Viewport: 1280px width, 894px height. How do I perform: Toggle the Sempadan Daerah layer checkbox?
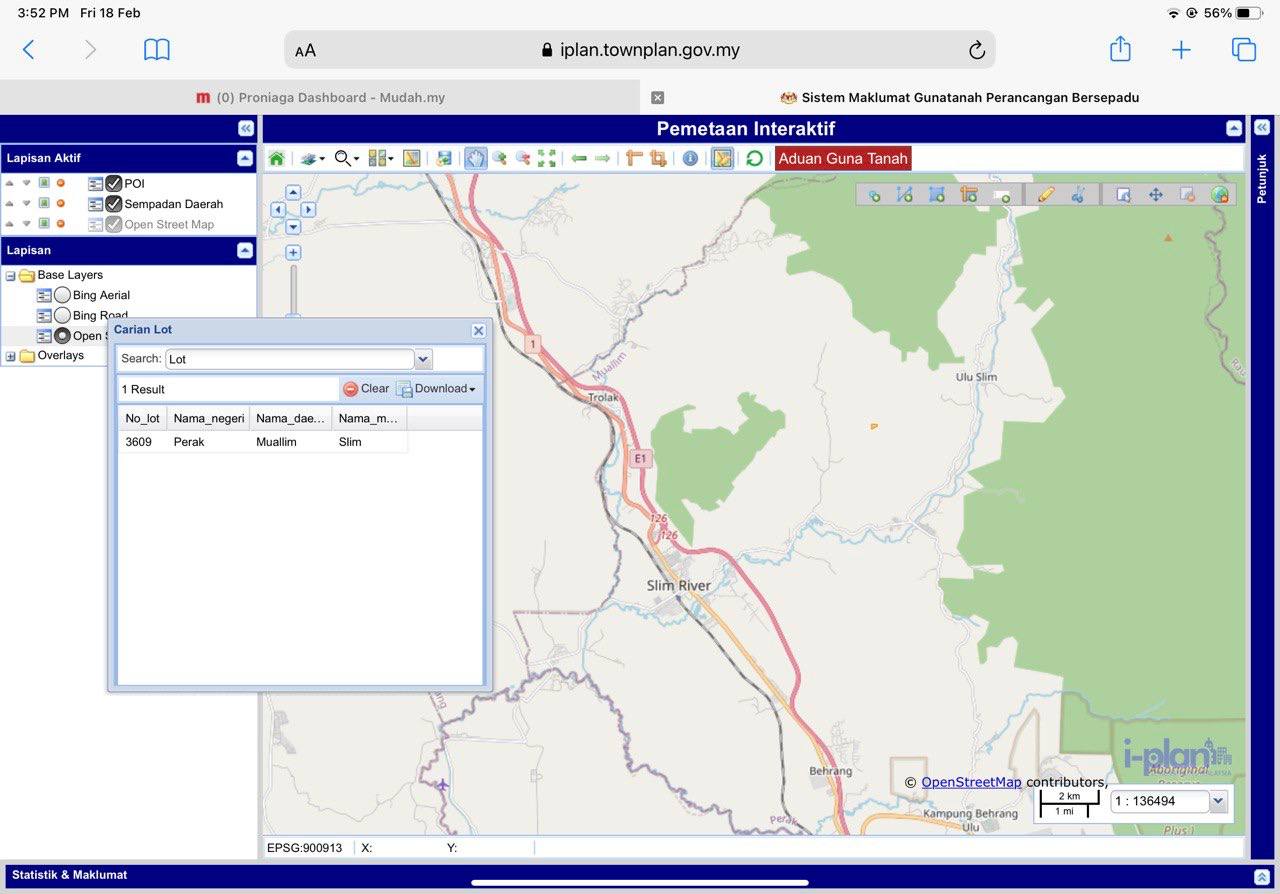tap(114, 204)
